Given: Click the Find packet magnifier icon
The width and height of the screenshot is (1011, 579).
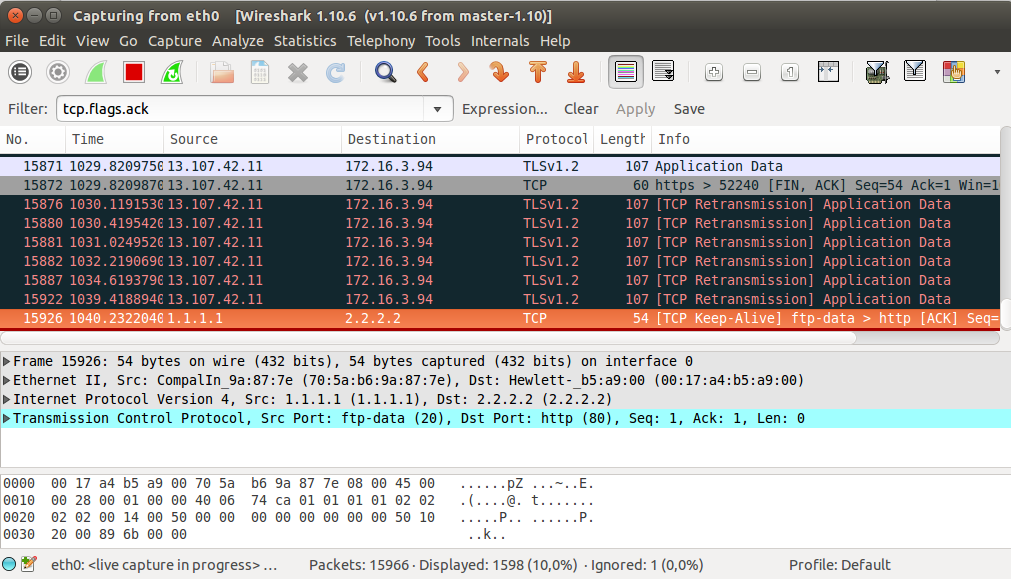Looking at the screenshot, I should tap(385, 72).
